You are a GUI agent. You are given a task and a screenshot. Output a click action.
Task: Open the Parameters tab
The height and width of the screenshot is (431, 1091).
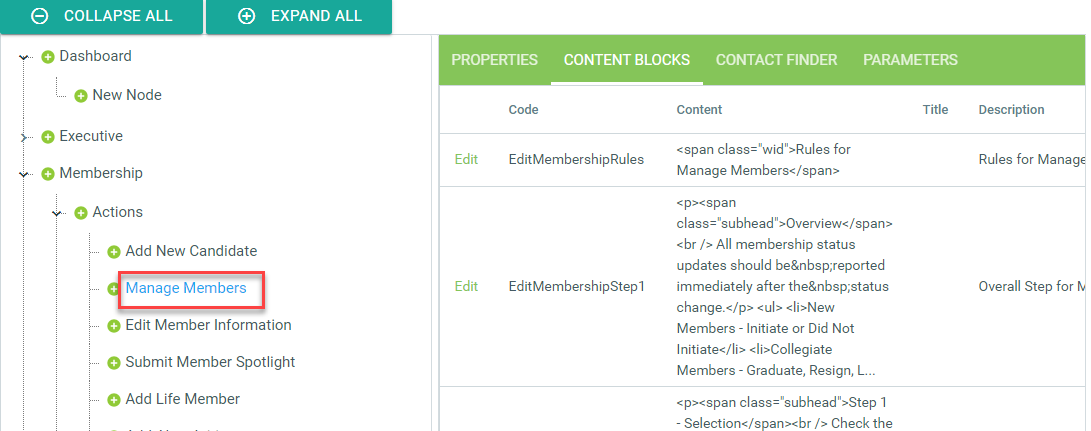click(910, 60)
